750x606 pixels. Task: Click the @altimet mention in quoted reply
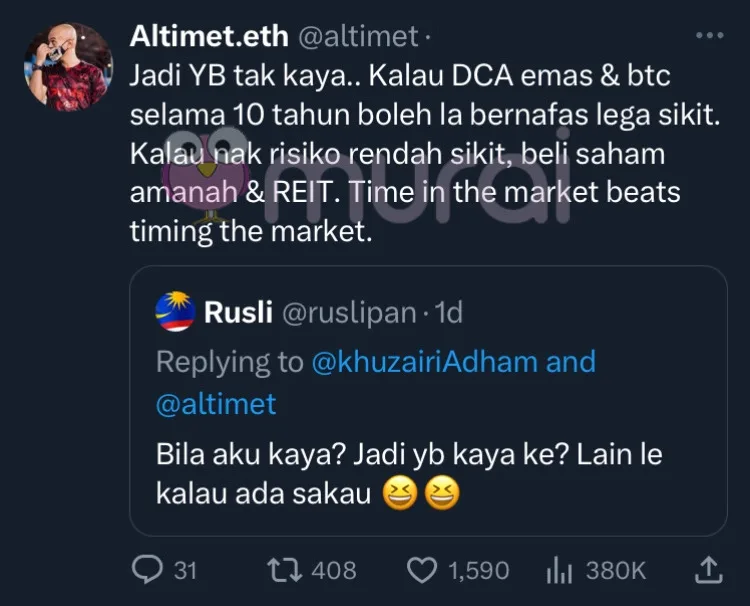pyautogui.click(x=216, y=403)
